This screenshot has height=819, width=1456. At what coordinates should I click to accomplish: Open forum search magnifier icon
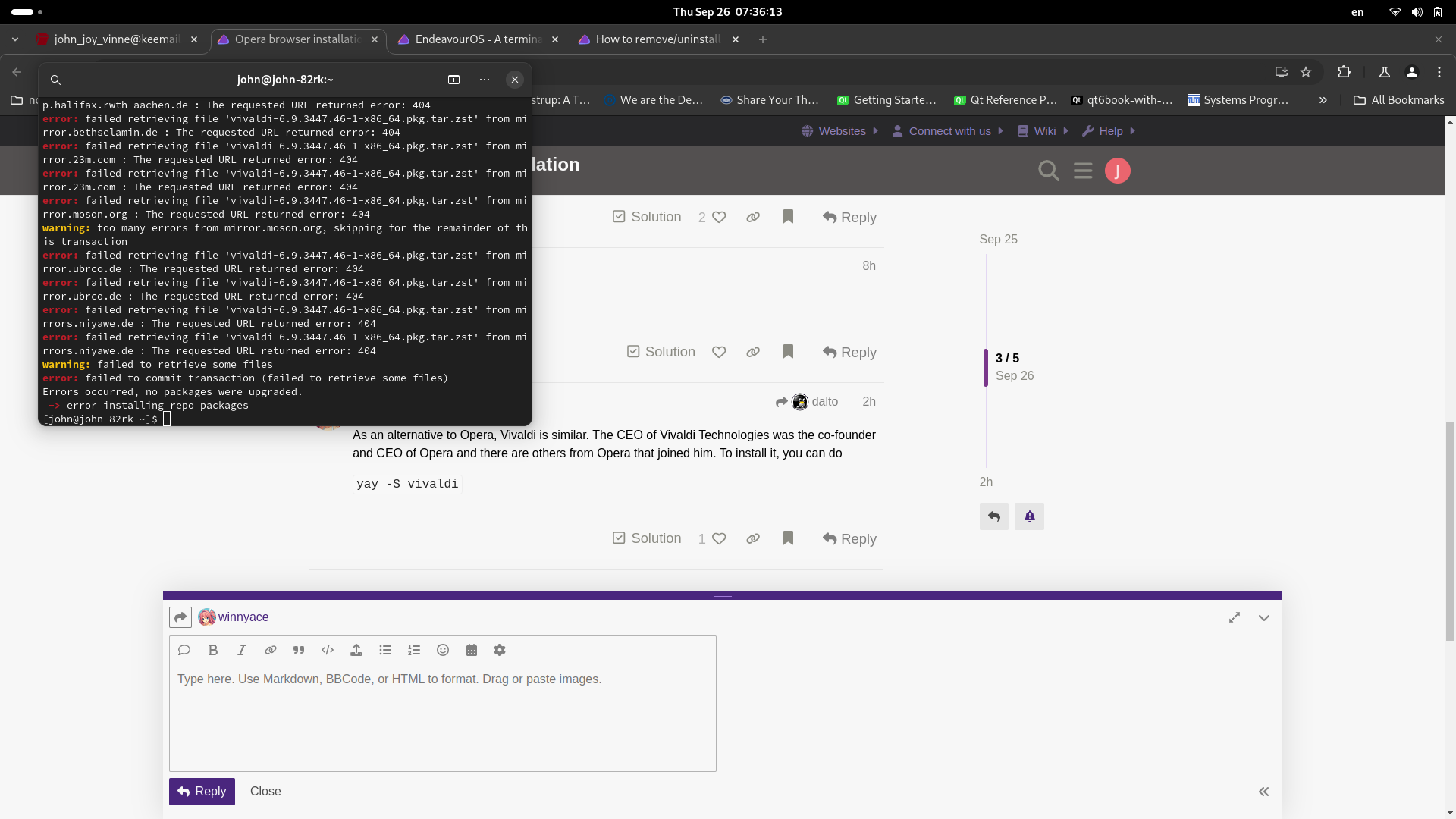pos(1049,171)
